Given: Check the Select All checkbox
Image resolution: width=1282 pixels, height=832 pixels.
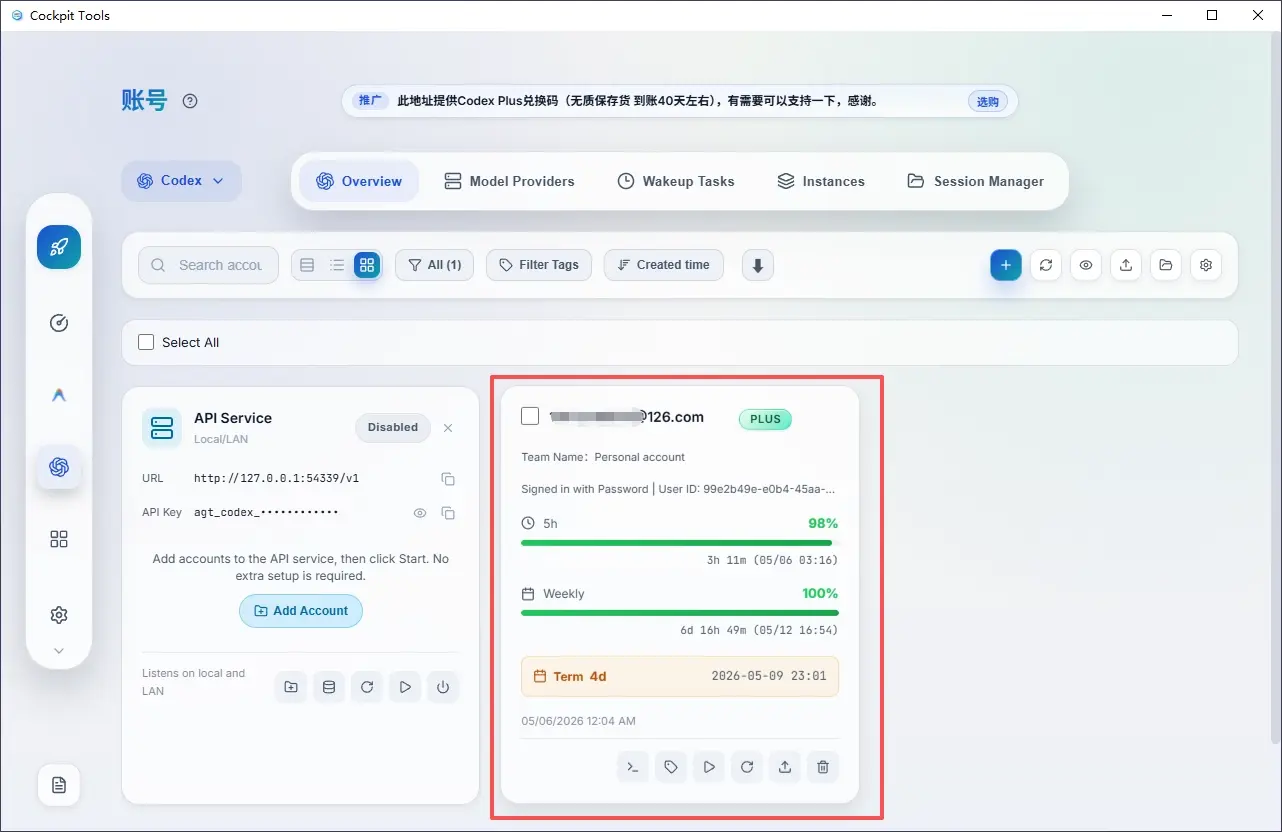Looking at the screenshot, I should pyautogui.click(x=146, y=342).
